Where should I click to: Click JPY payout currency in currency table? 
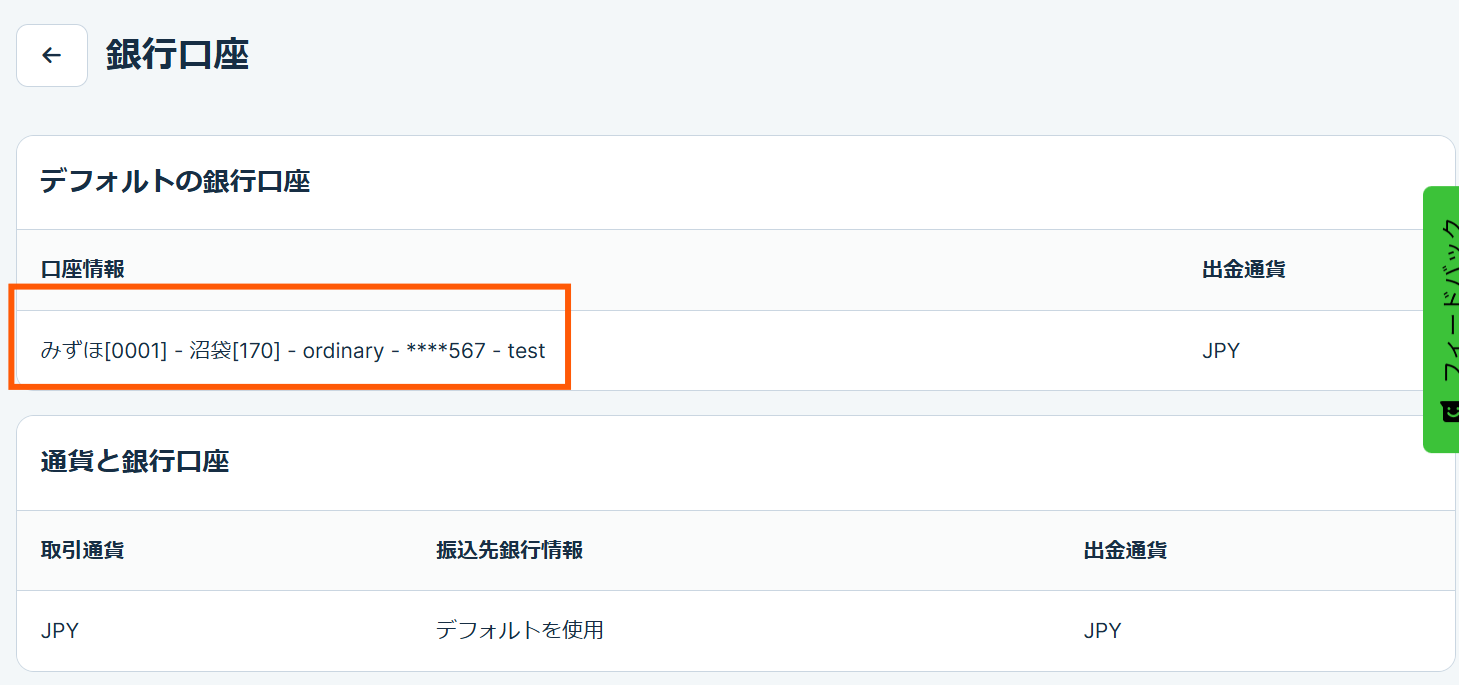[x=1103, y=631]
